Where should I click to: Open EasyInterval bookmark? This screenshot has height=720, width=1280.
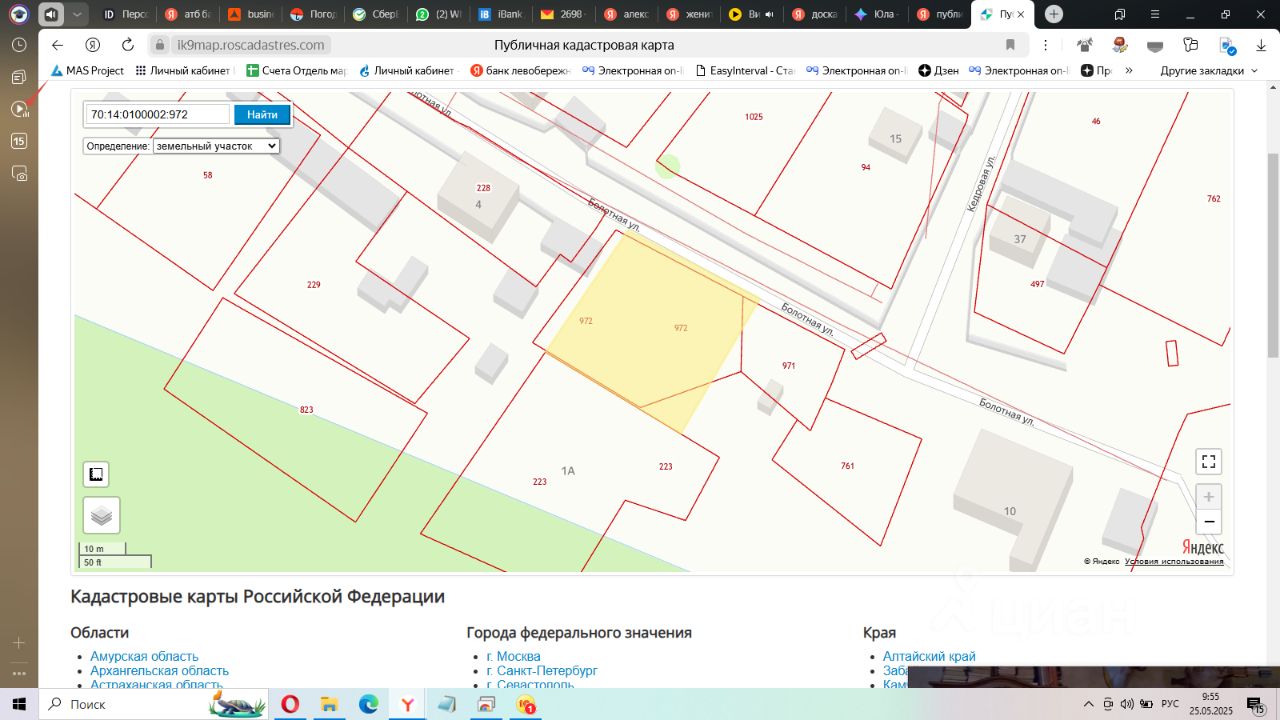click(x=744, y=71)
